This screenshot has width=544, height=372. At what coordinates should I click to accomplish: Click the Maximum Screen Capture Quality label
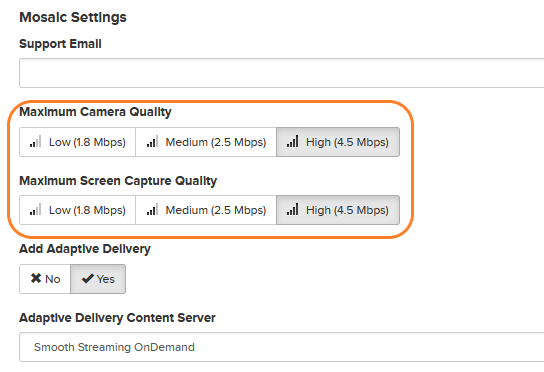(x=118, y=181)
